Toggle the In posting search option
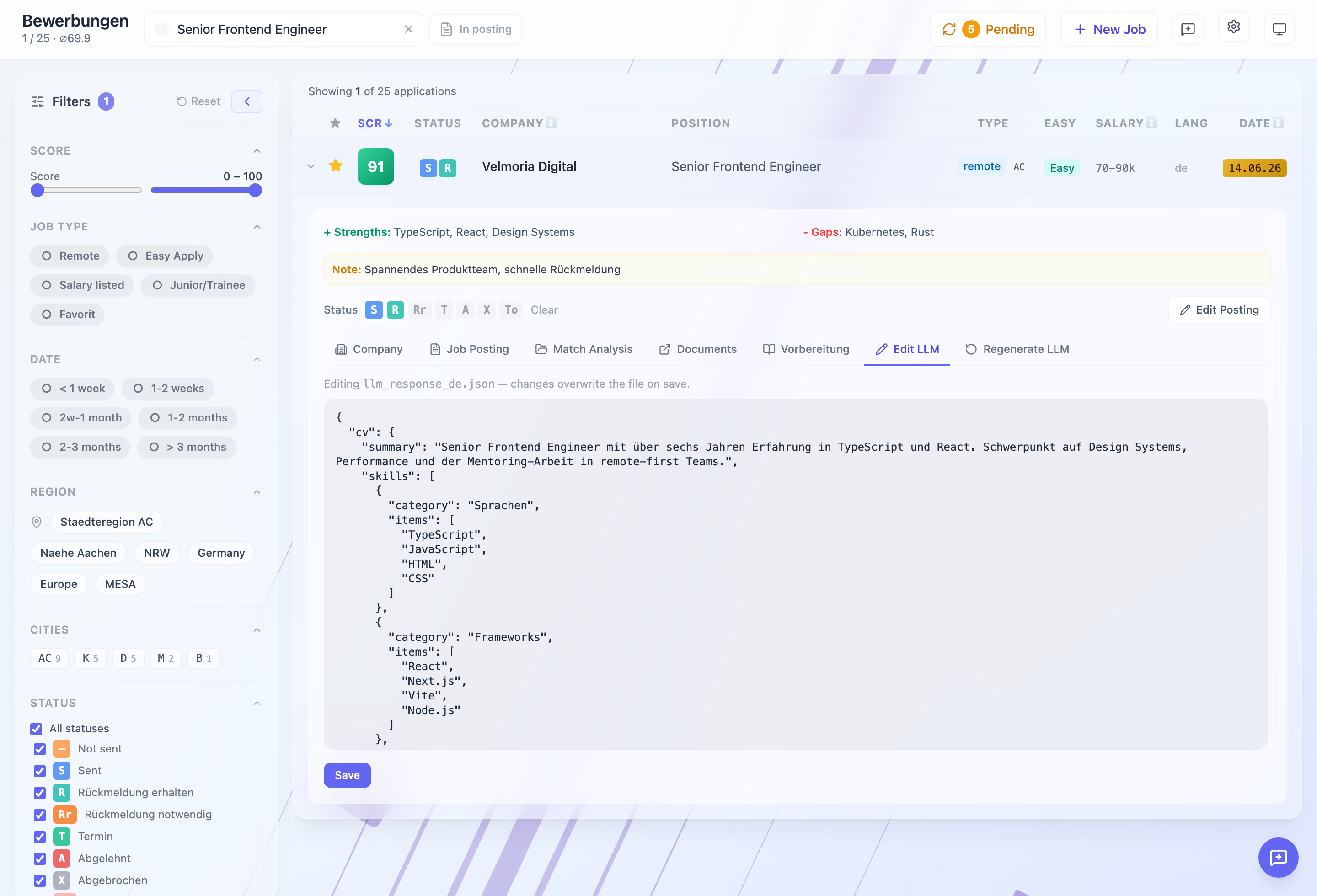The height and width of the screenshot is (896, 1317). pyautogui.click(x=476, y=29)
